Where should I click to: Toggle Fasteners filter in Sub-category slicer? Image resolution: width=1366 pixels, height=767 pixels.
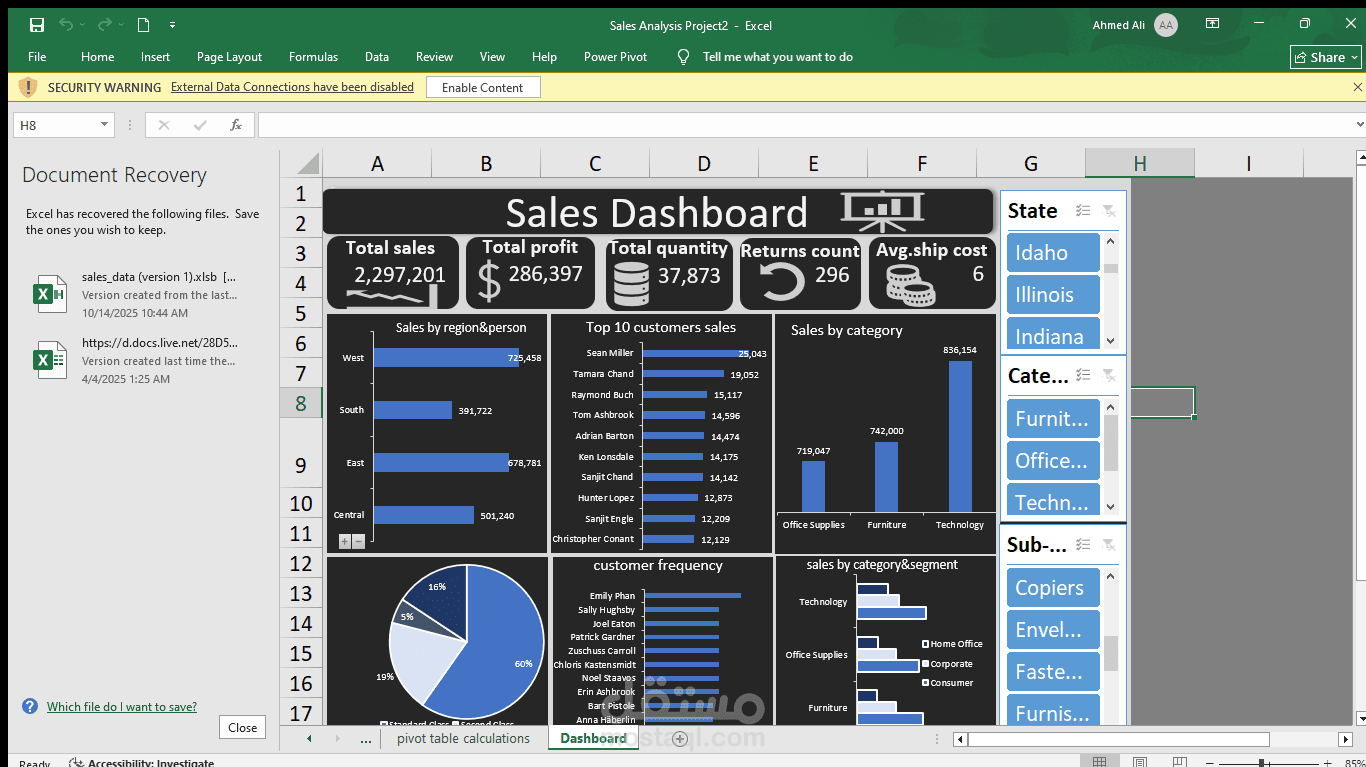tap(1053, 671)
